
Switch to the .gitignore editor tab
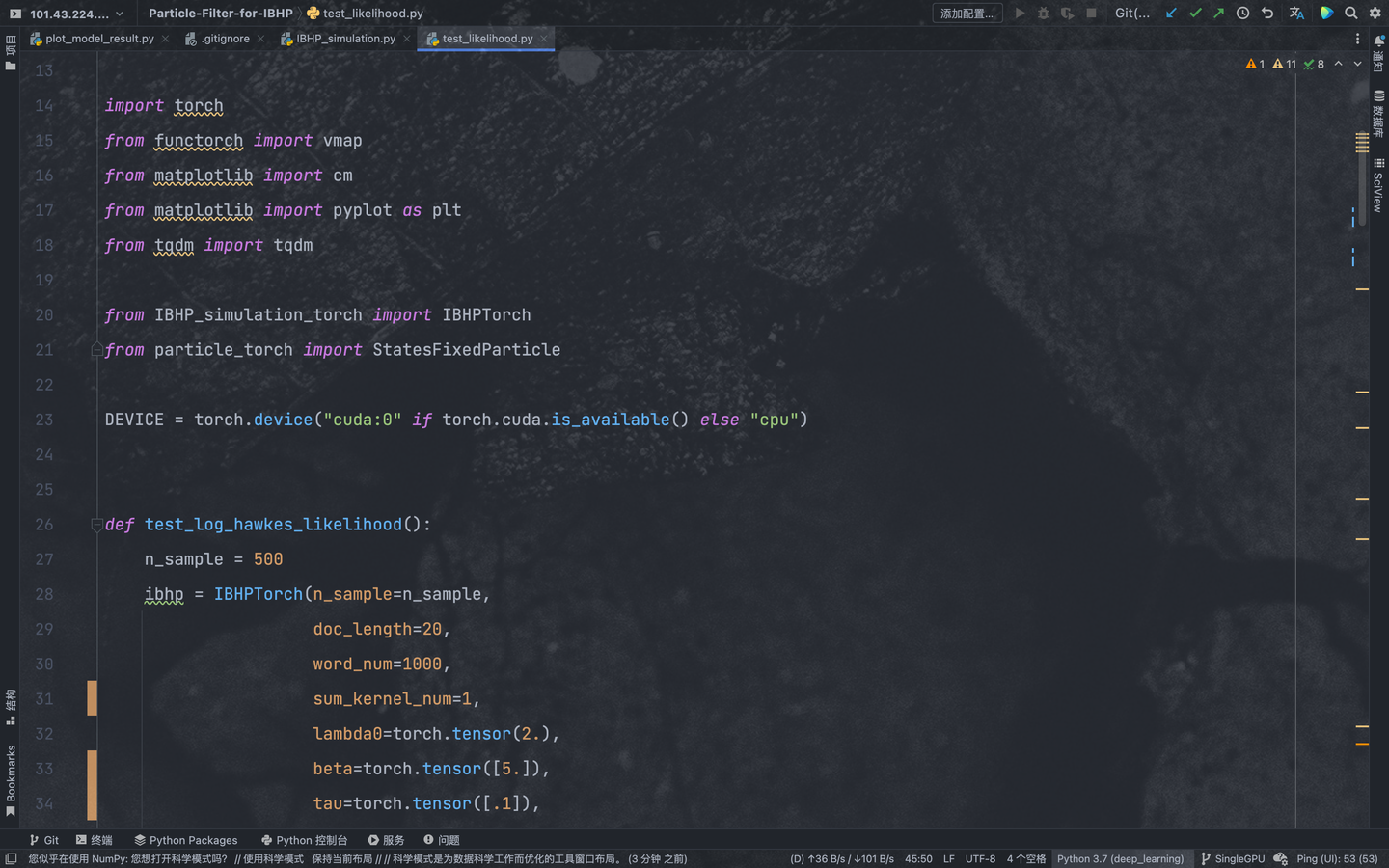pyautogui.click(x=225, y=39)
